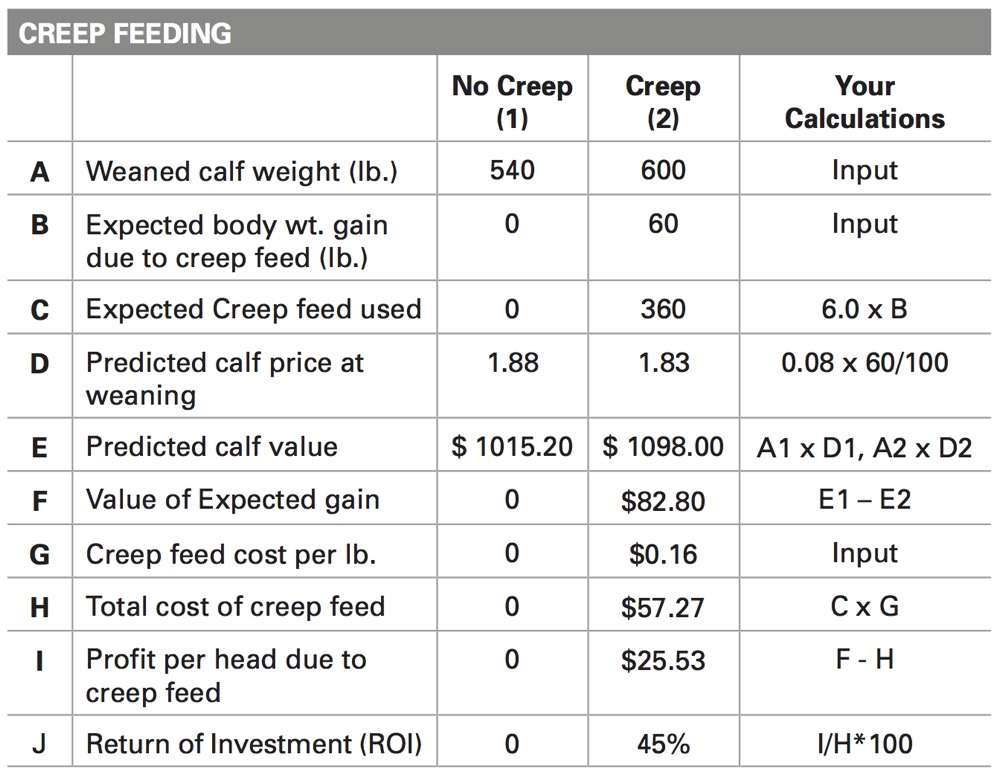Click the 6.0 x B formula cell
This screenshot has height=775, width=1000.
[864, 309]
